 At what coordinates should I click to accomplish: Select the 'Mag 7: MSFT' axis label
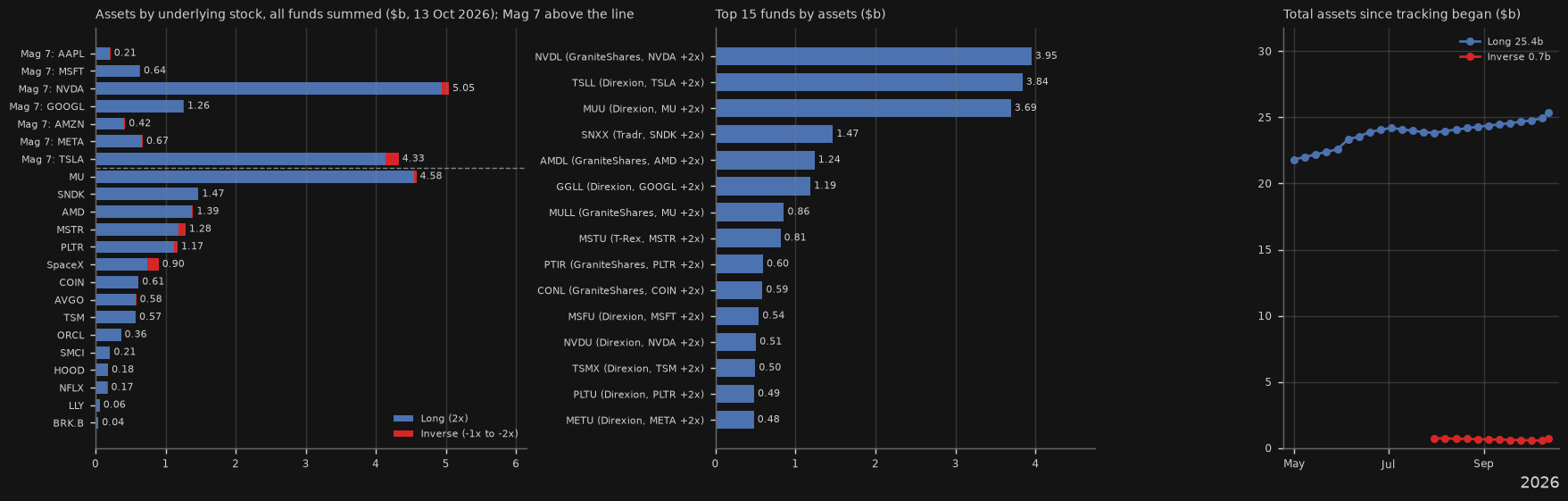pos(53,71)
